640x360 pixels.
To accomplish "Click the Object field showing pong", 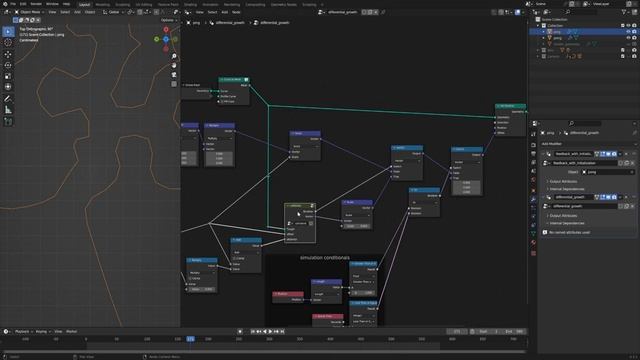I will [608, 172].
